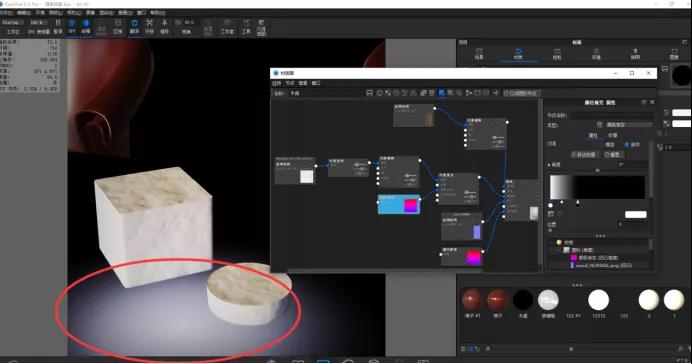Switch to the Properties subtab in node panel
The width and height of the screenshot is (692, 364).
tap(593, 135)
